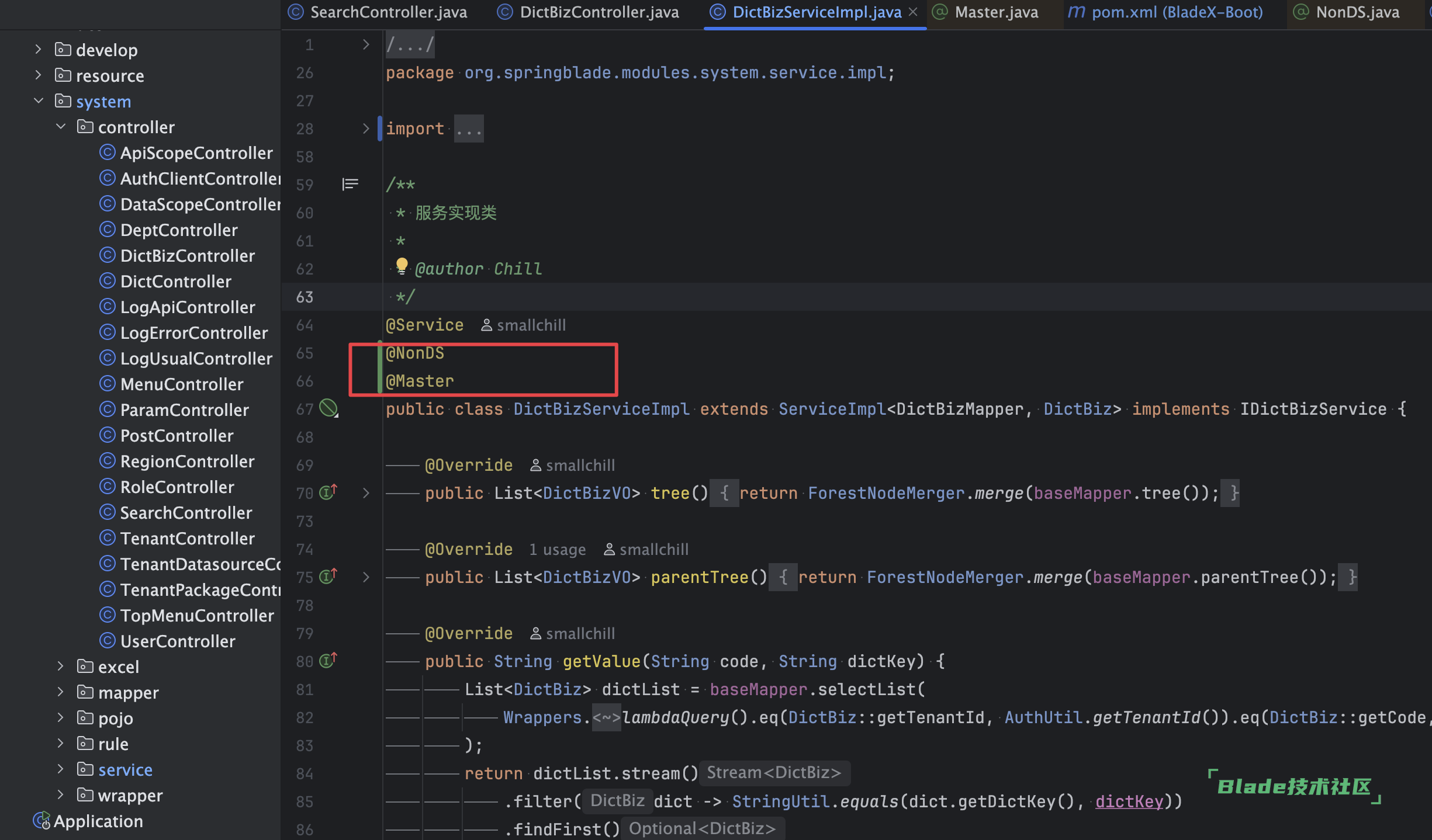The width and height of the screenshot is (1432, 840).
Task: Expand the service folder
Action: point(60,769)
